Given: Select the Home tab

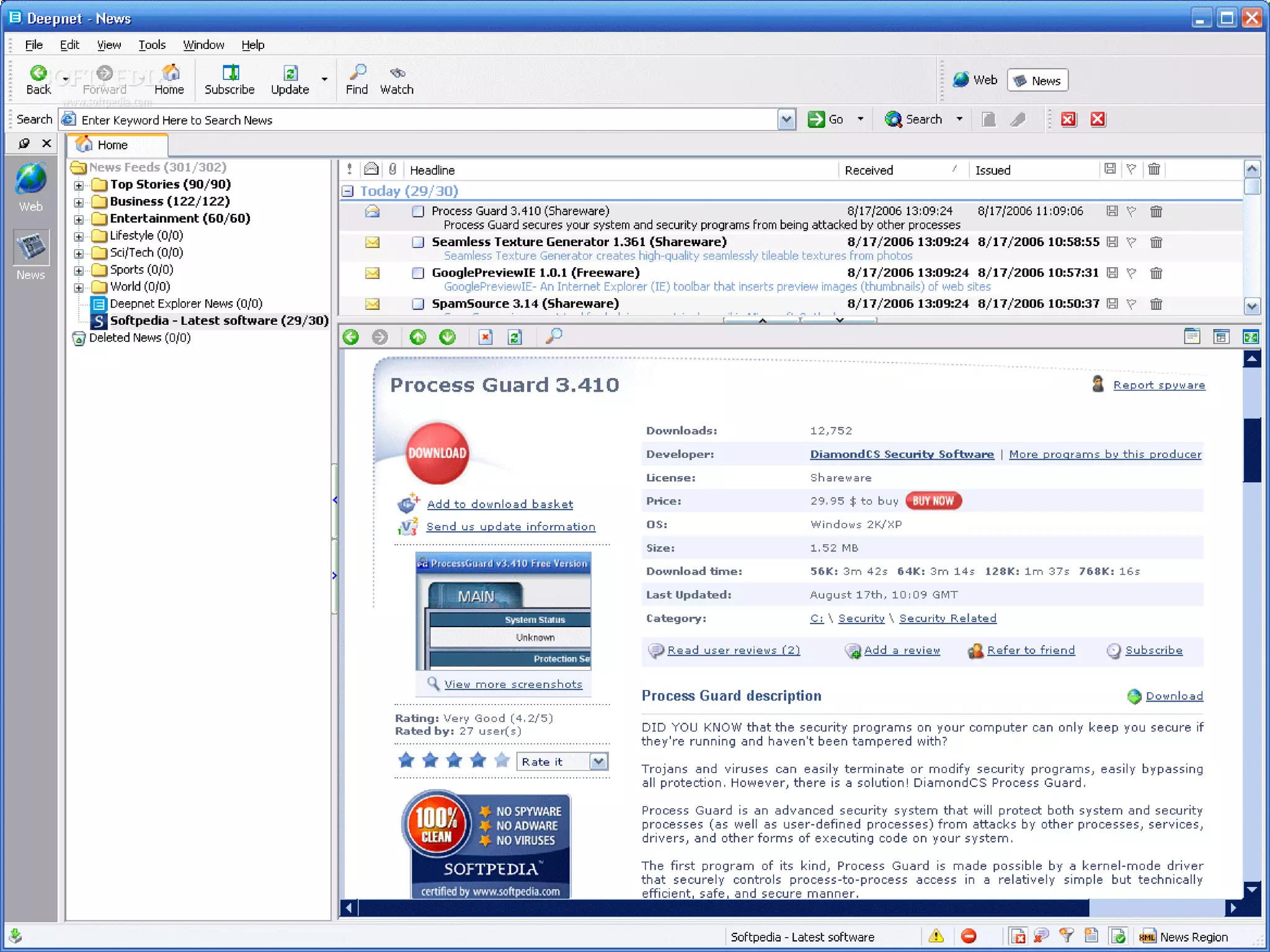Looking at the screenshot, I should click(112, 145).
